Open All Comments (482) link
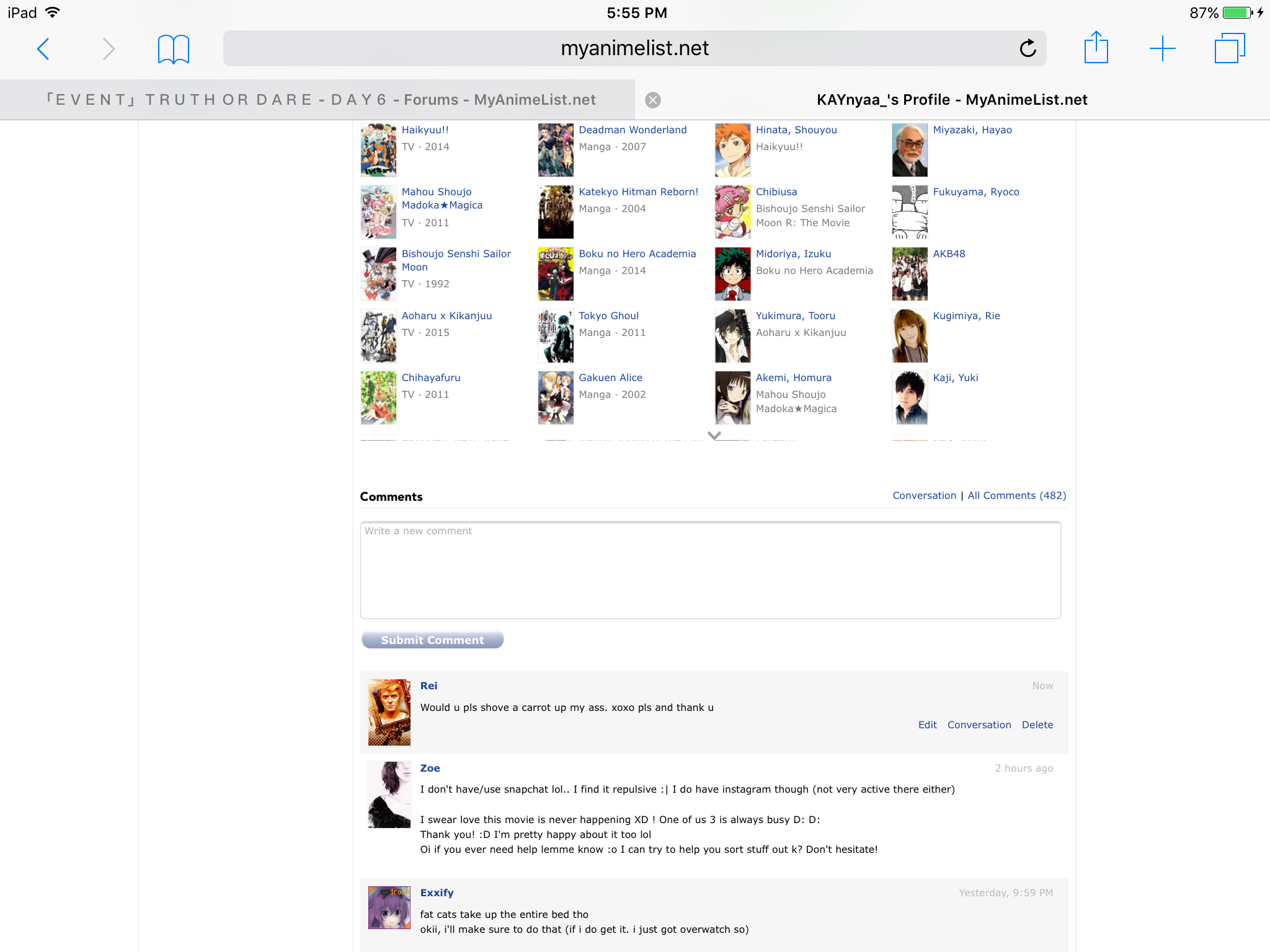 [x=1016, y=495]
